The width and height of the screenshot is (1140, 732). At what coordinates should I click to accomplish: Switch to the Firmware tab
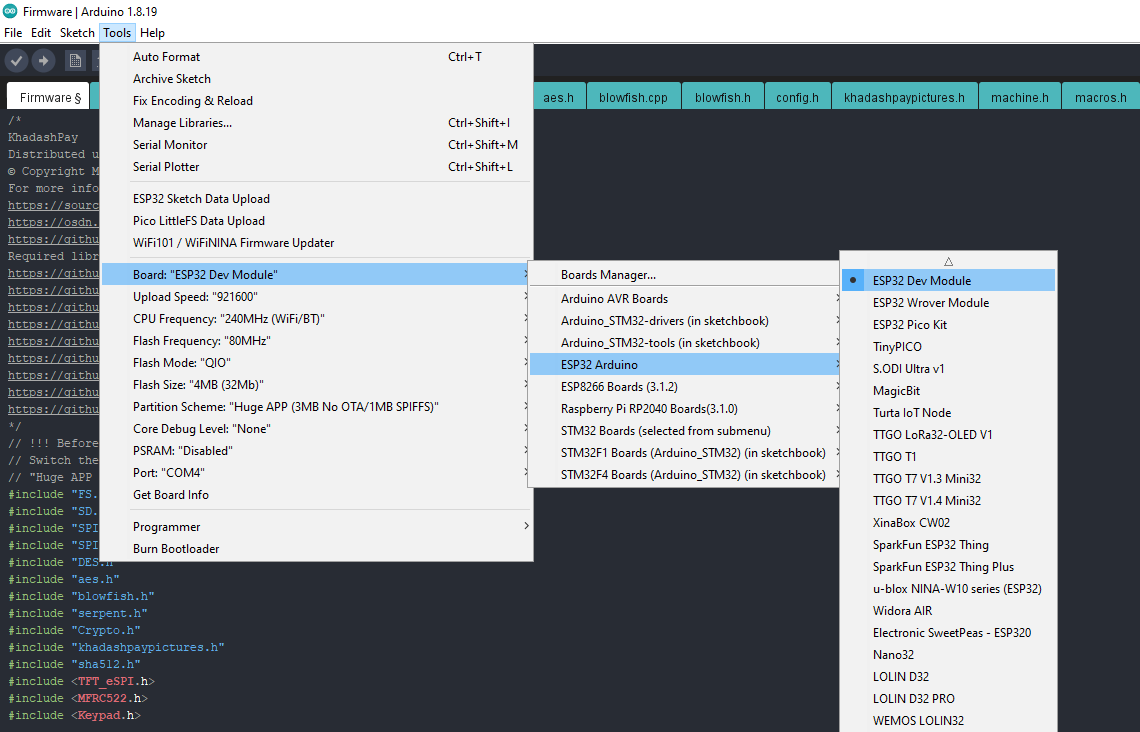tap(48, 97)
